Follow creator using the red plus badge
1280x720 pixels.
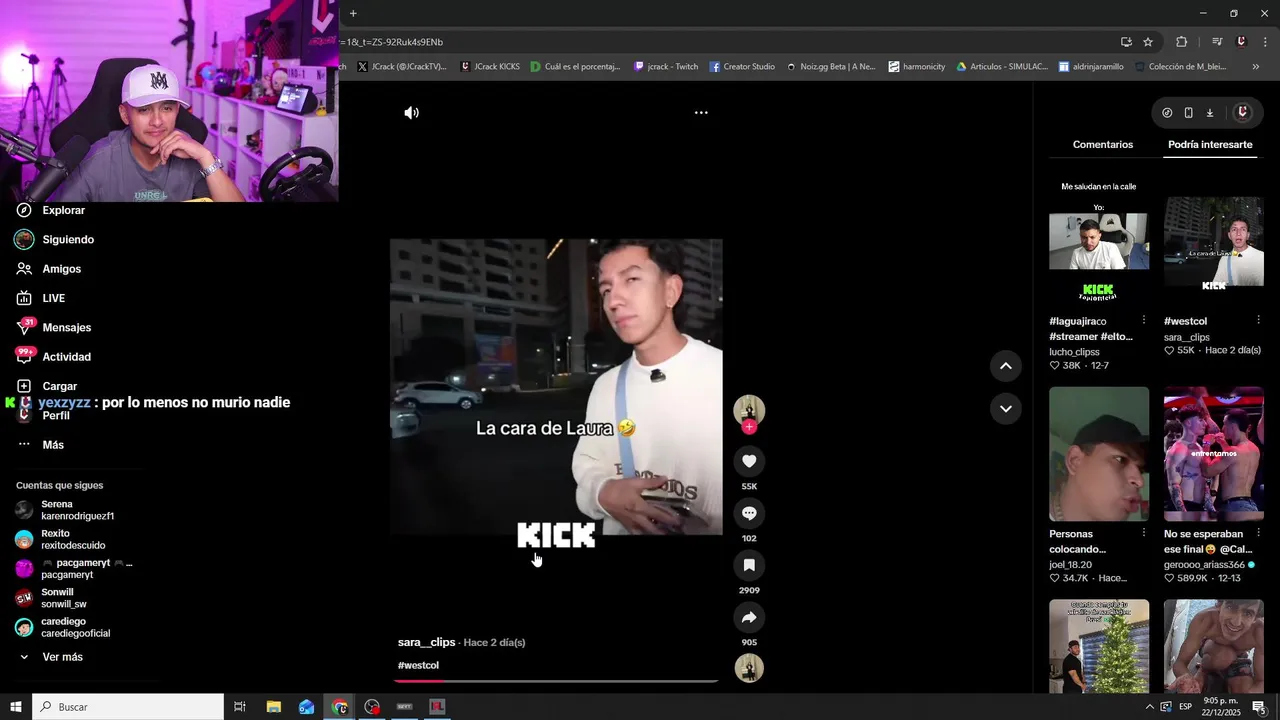749,427
